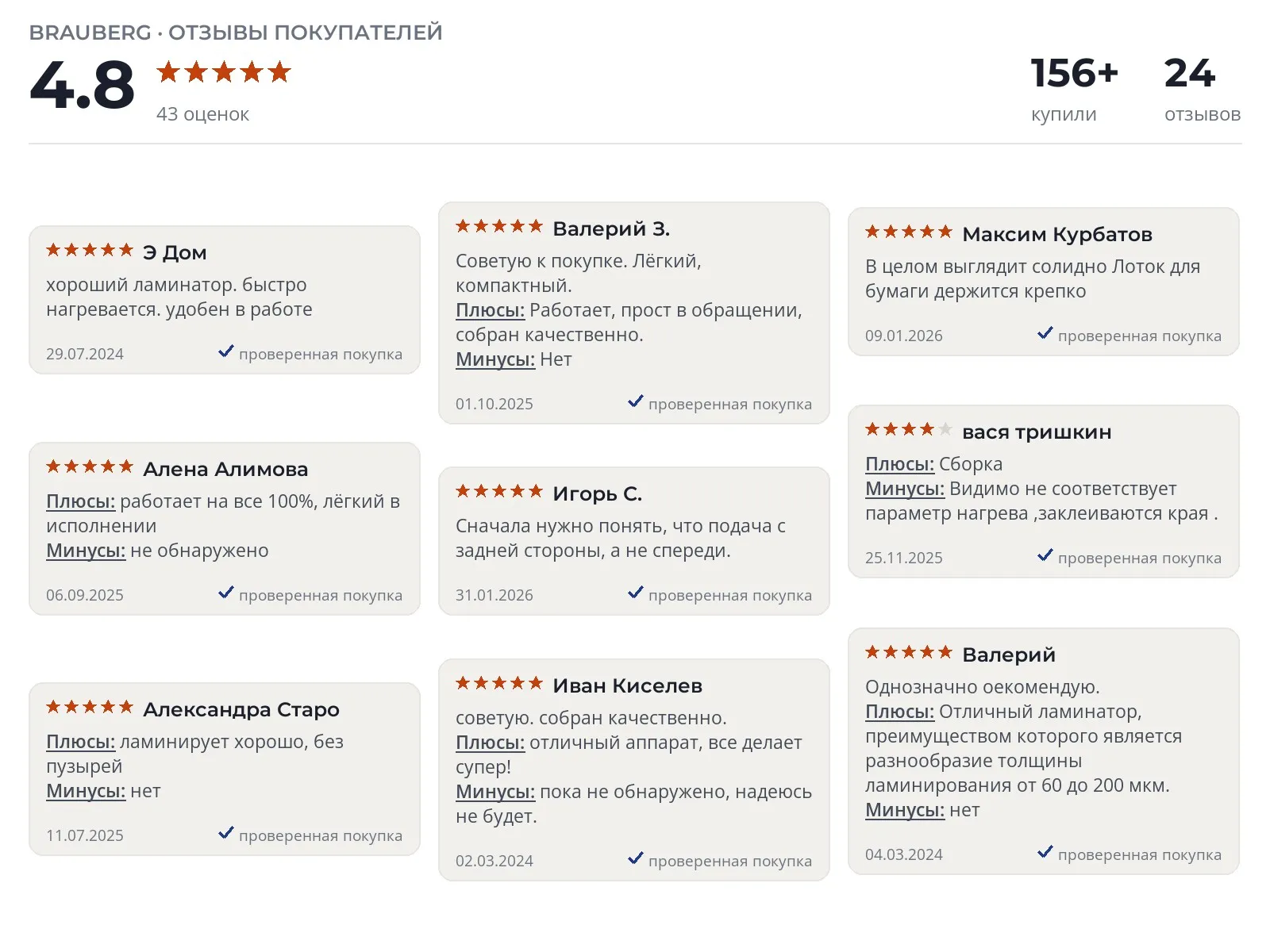Click Минусы label in вася тришкин review
Screen dimensions: 1270x952
pyautogui.click(x=905, y=489)
